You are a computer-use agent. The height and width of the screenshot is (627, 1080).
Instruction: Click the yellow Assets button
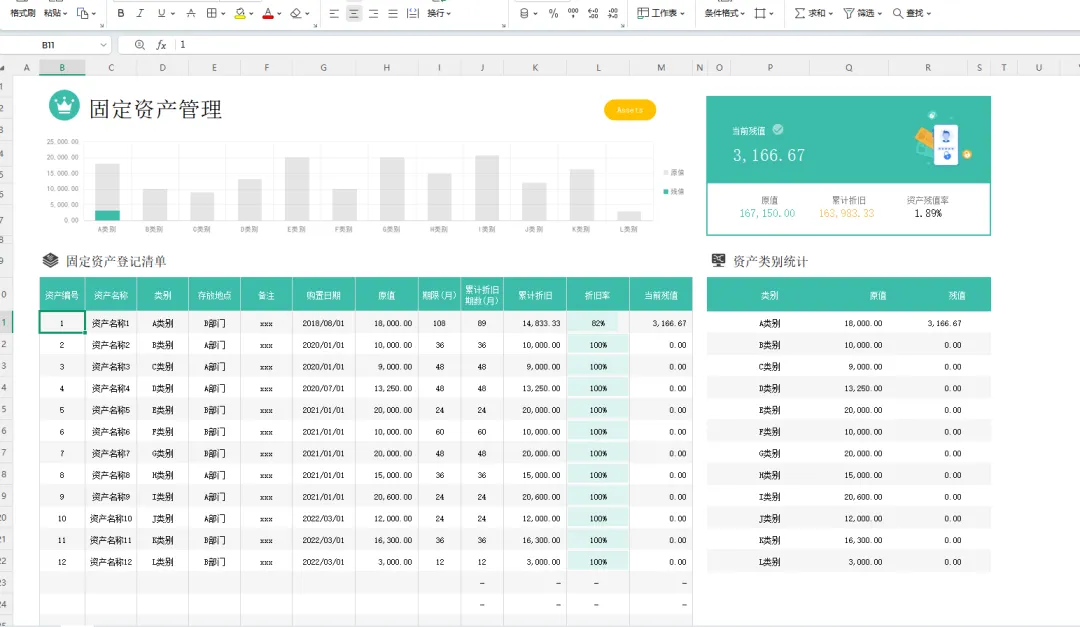[x=630, y=110]
